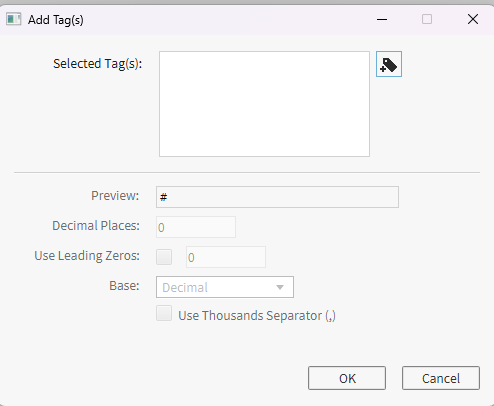
Task: Minimize the Add Tag(s) dialog
Action: pos(382,19)
